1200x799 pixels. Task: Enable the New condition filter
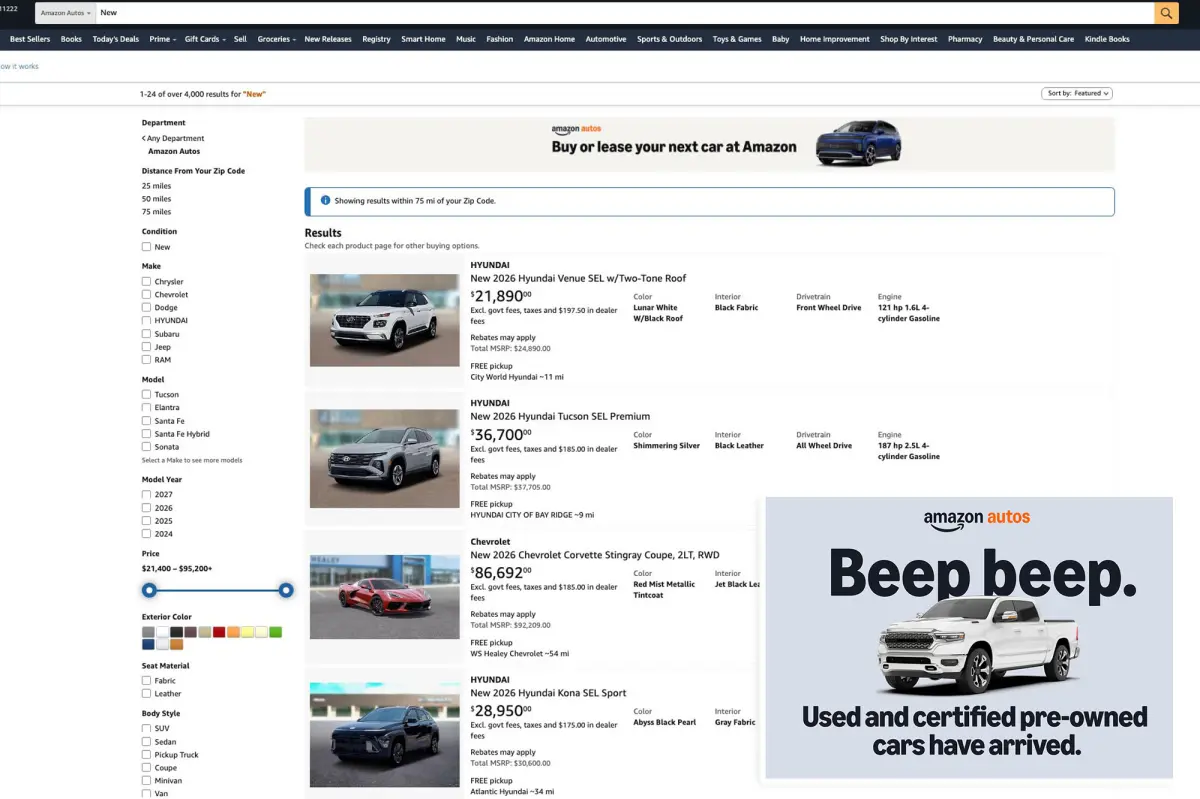point(144,246)
